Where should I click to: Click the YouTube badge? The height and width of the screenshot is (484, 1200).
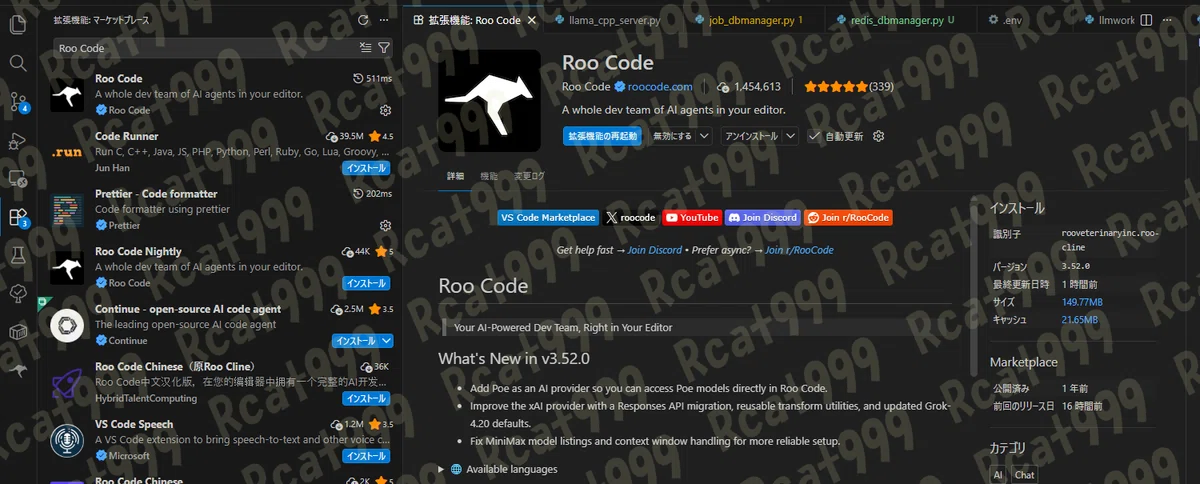tap(691, 217)
